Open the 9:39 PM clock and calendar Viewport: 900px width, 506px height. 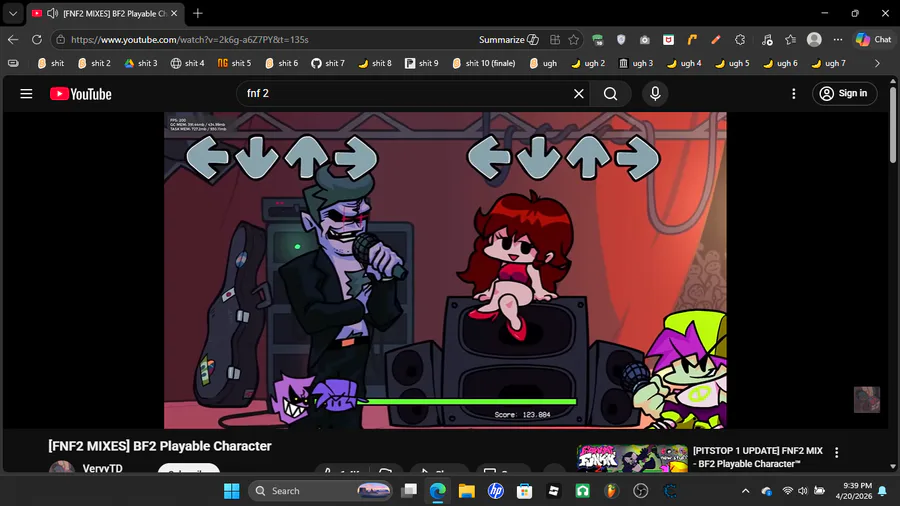coord(854,491)
